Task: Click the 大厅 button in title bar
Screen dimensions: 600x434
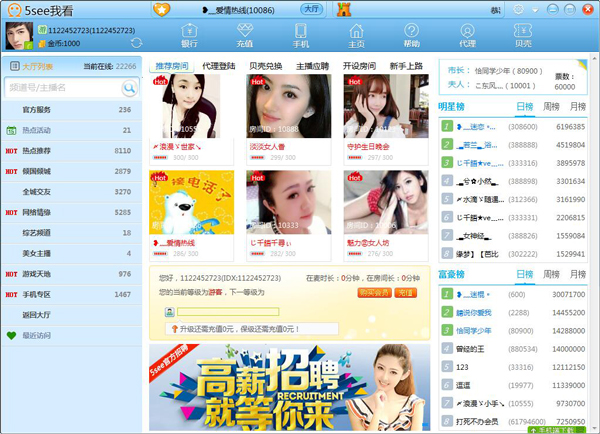Action: [312, 9]
